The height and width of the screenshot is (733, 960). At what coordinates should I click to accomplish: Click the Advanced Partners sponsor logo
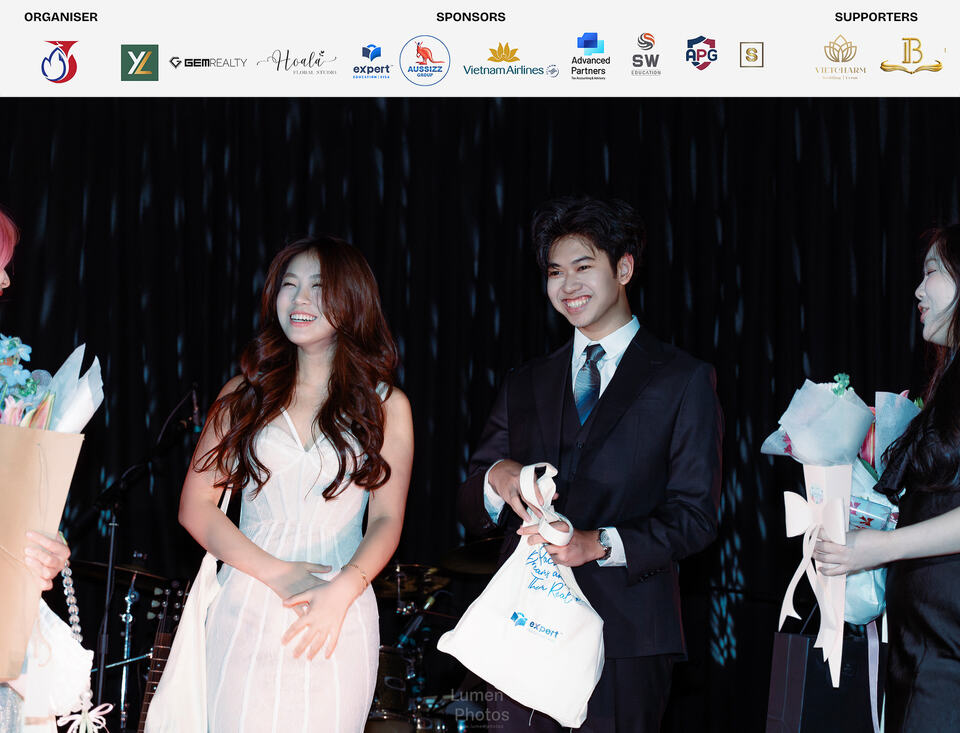click(x=590, y=56)
